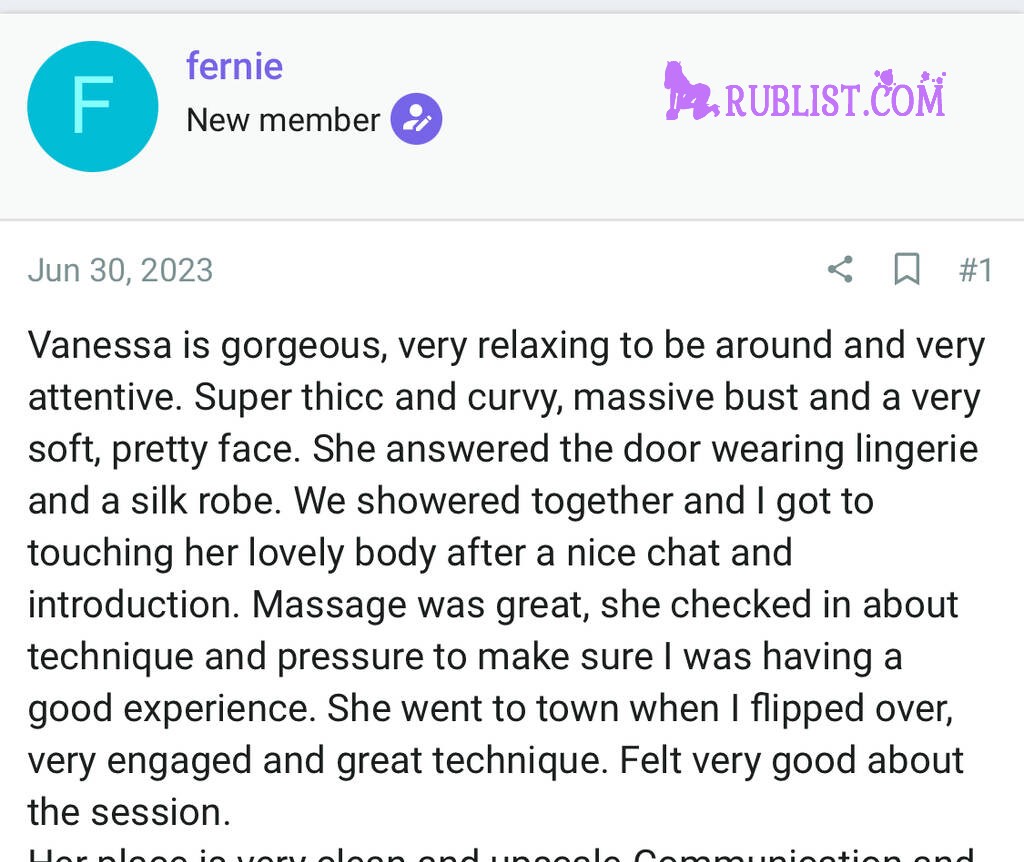Click the line starting 'touching her lovely body'
This screenshot has height=862, width=1024.
(x=410, y=554)
